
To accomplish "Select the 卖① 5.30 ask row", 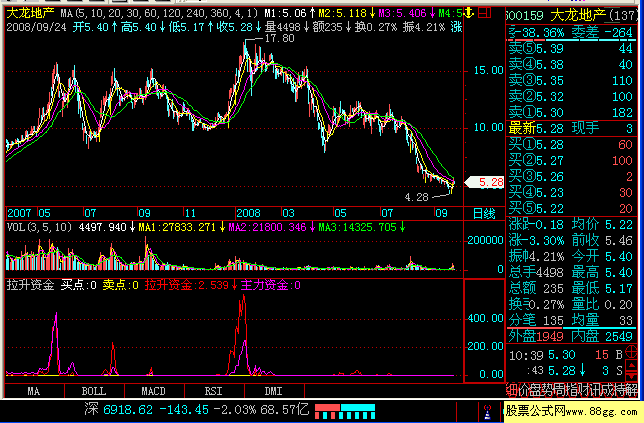I will tap(571, 113).
